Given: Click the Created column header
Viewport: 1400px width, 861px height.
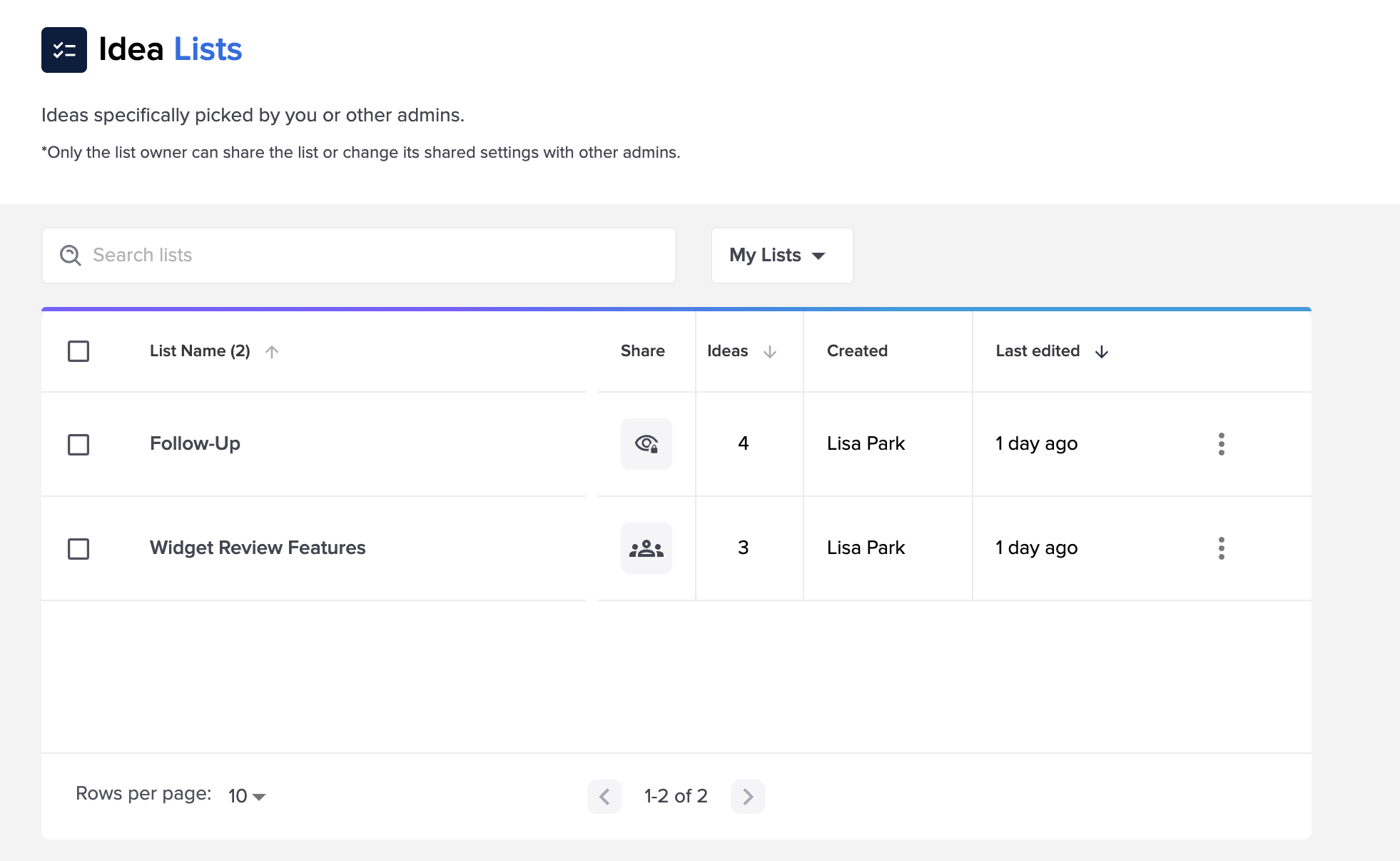Looking at the screenshot, I should 857,351.
